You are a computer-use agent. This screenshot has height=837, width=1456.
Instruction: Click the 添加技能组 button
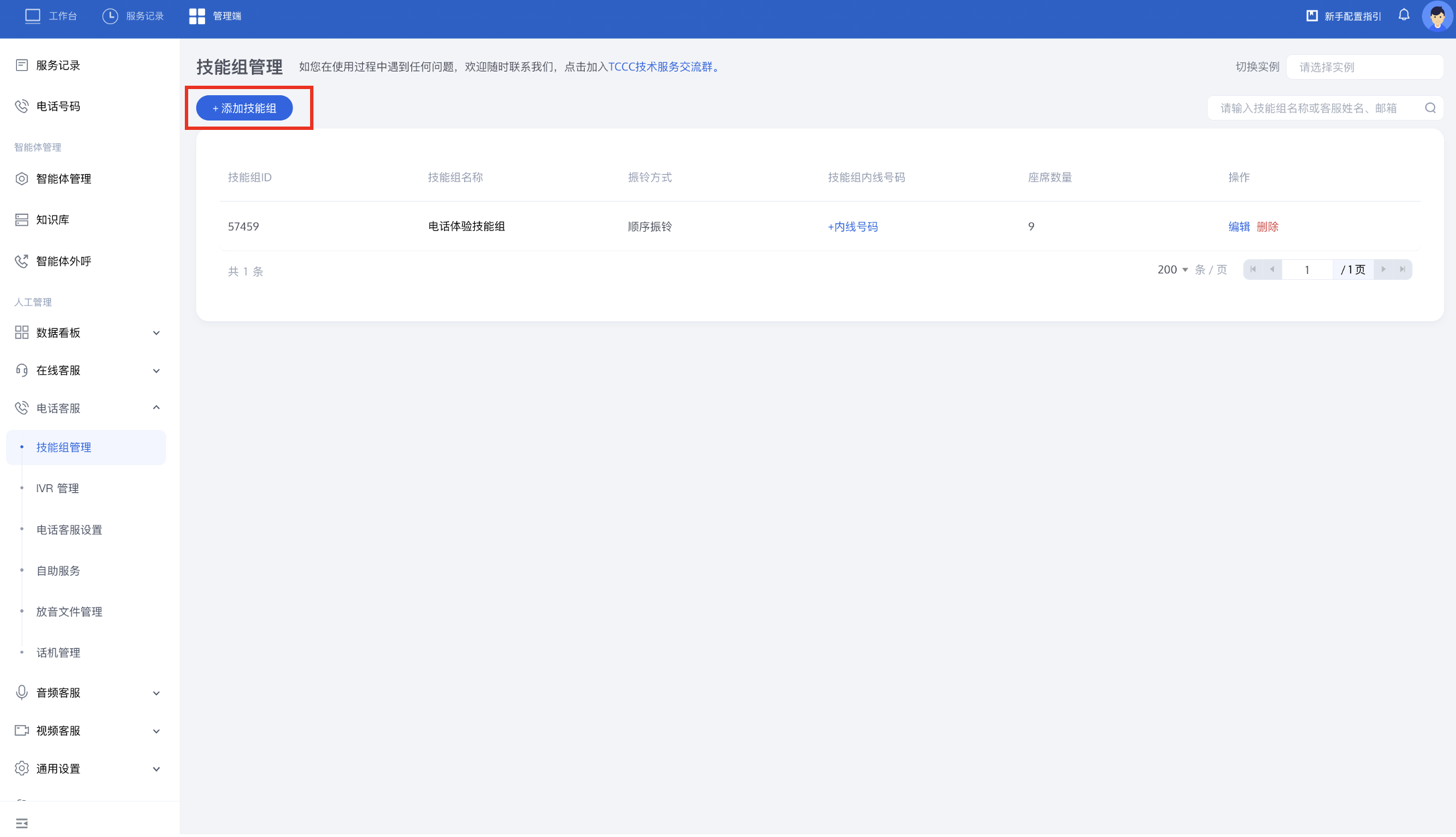(244, 108)
